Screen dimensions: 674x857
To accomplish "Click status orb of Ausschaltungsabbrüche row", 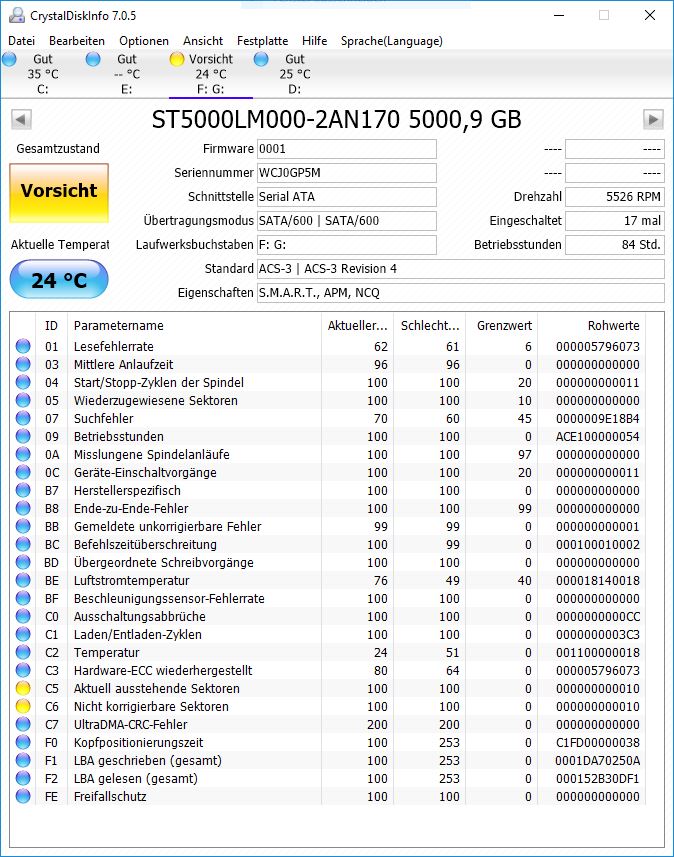I will [23, 617].
